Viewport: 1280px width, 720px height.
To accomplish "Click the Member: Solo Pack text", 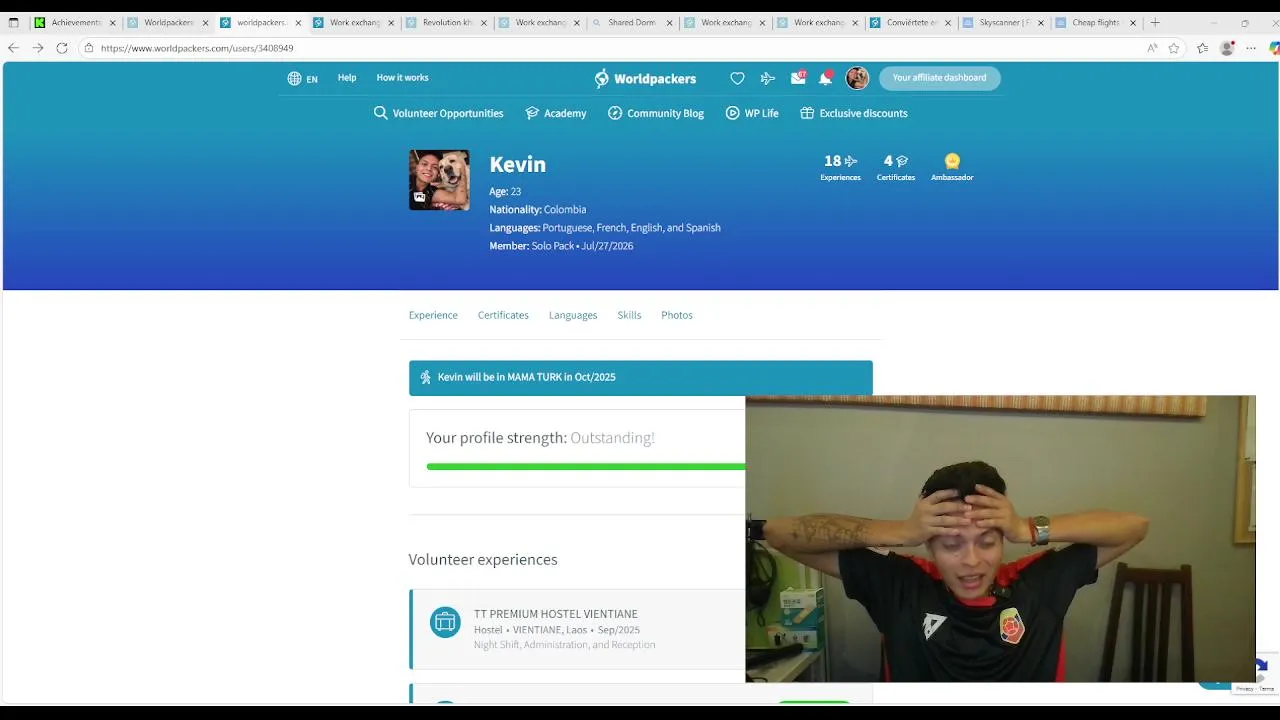I will pyautogui.click(x=561, y=246).
